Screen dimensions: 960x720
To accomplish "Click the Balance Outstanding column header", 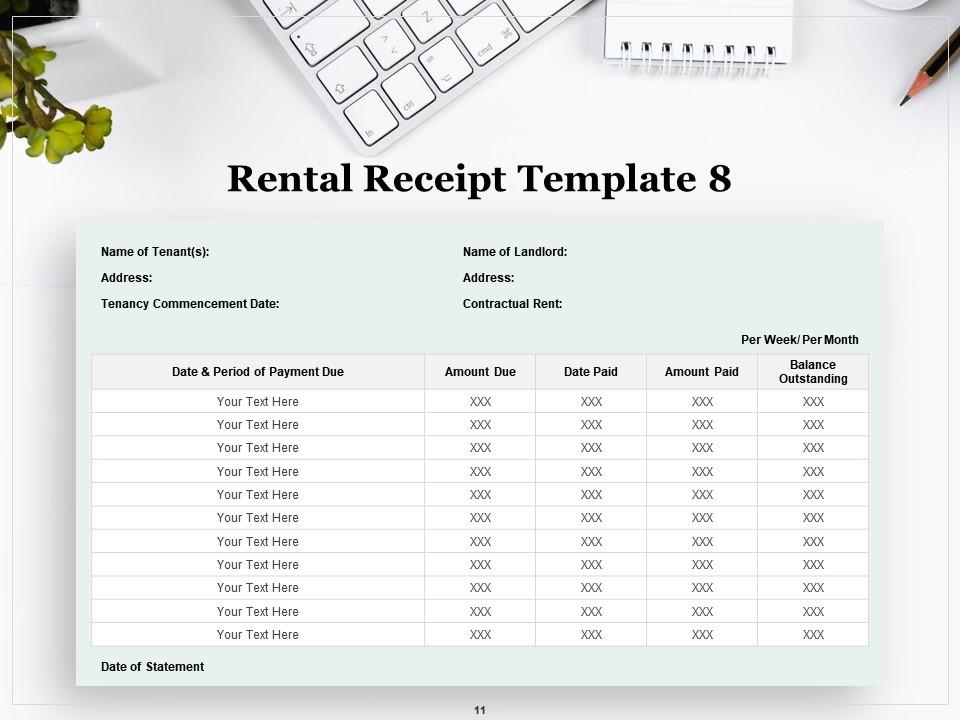I will point(812,371).
